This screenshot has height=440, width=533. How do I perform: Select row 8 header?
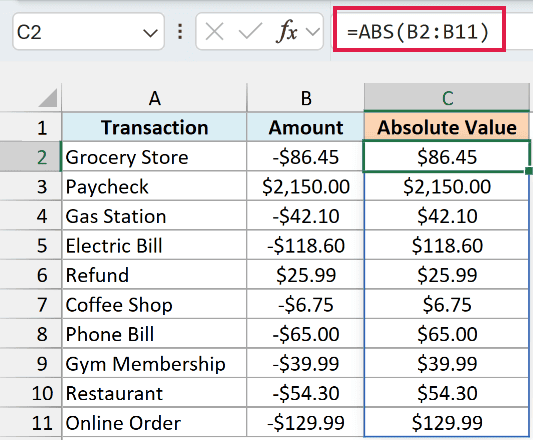[x=31, y=334]
